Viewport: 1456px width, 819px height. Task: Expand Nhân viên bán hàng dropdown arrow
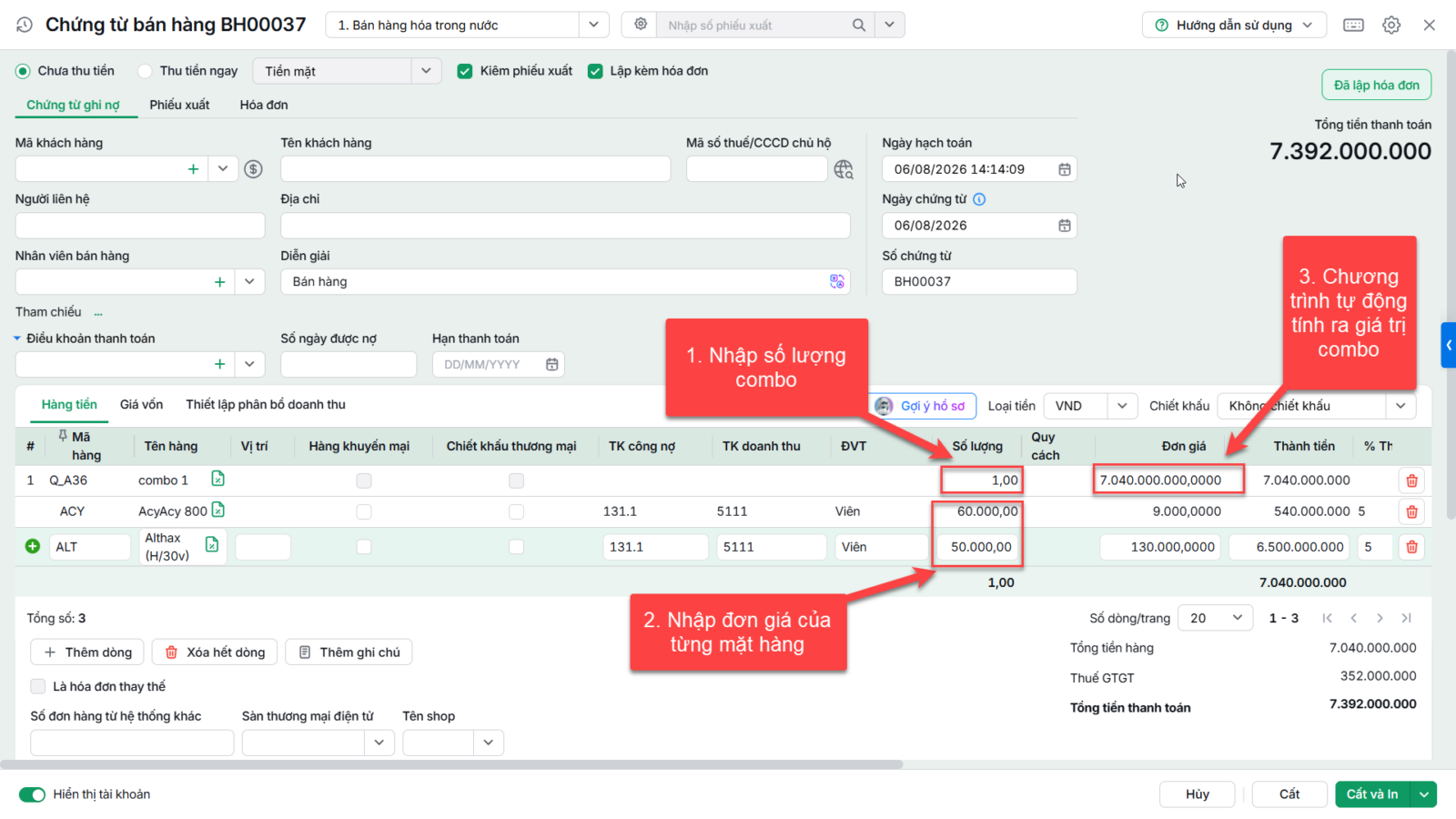249,282
